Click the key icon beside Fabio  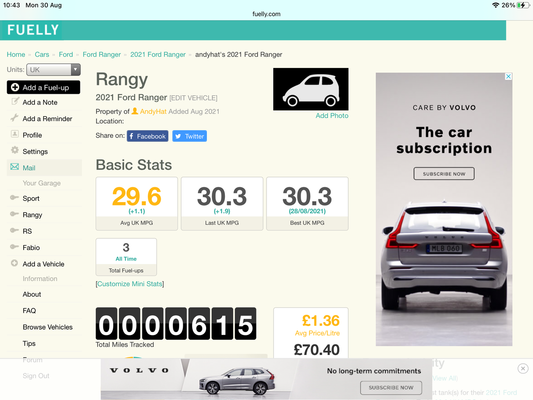14,246
